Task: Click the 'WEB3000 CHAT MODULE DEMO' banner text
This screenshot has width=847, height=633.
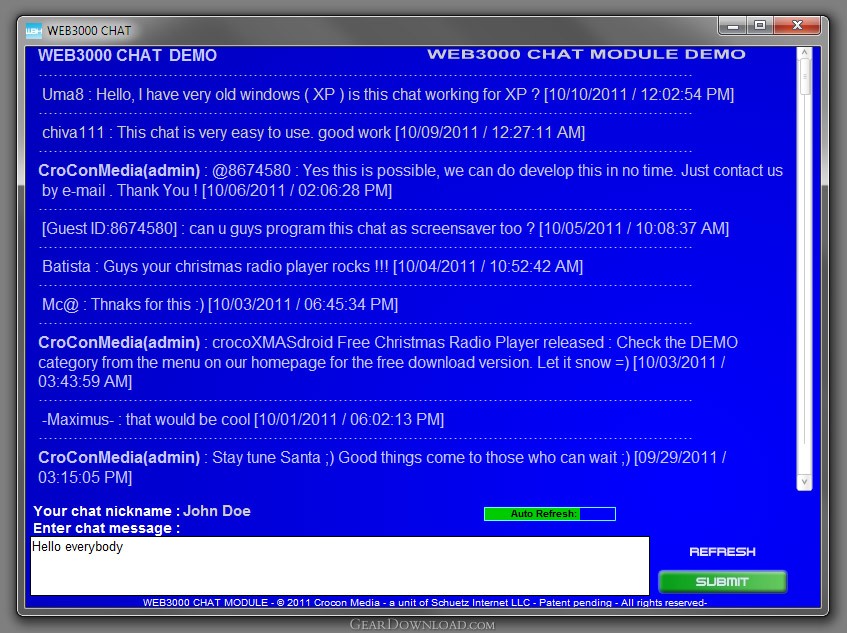Action: [x=586, y=54]
